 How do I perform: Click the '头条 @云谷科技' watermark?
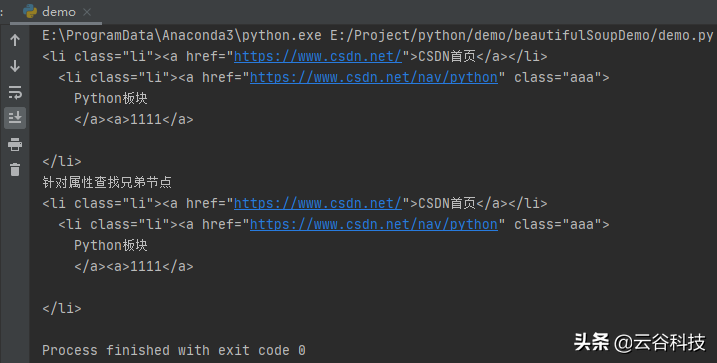[x=639, y=342]
